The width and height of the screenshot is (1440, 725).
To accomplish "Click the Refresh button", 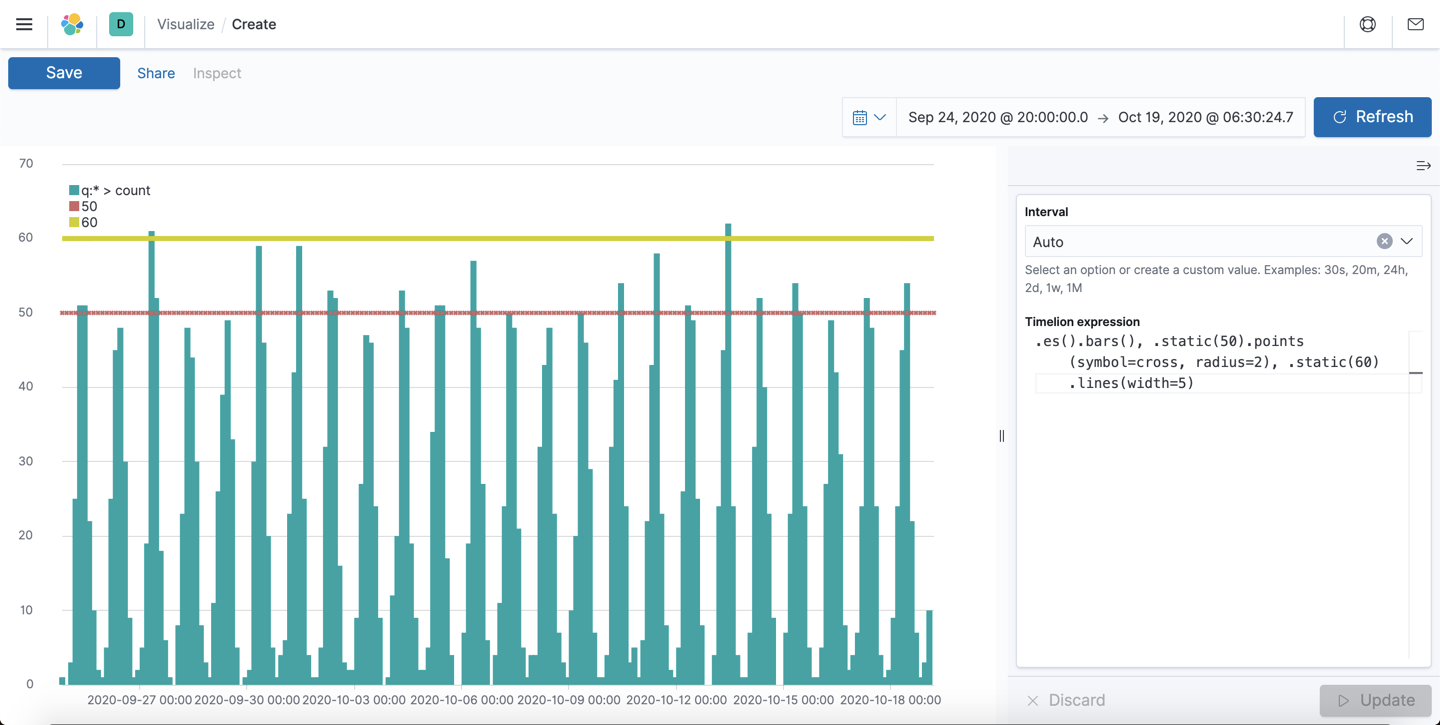I will [x=1372, y=117].
